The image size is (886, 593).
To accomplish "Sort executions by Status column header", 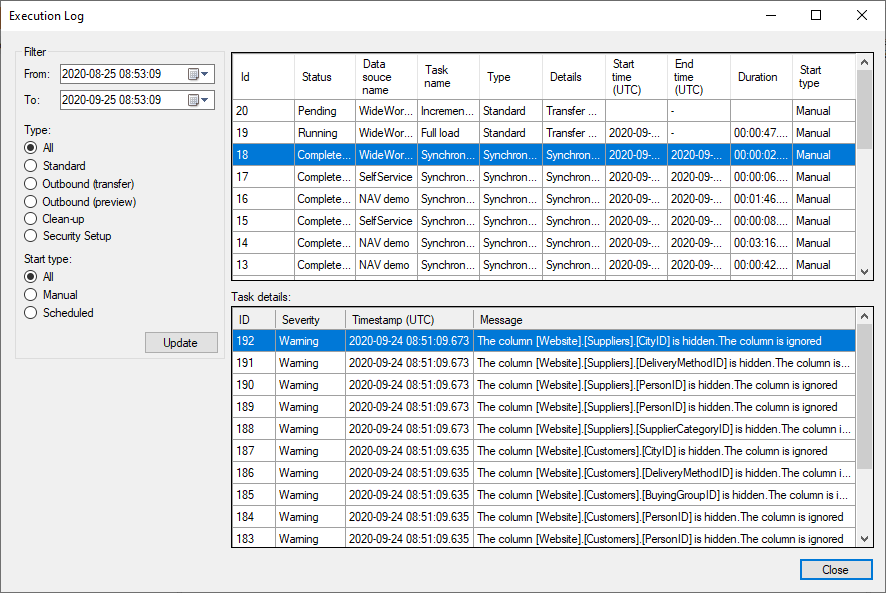I will click(317, 77).
